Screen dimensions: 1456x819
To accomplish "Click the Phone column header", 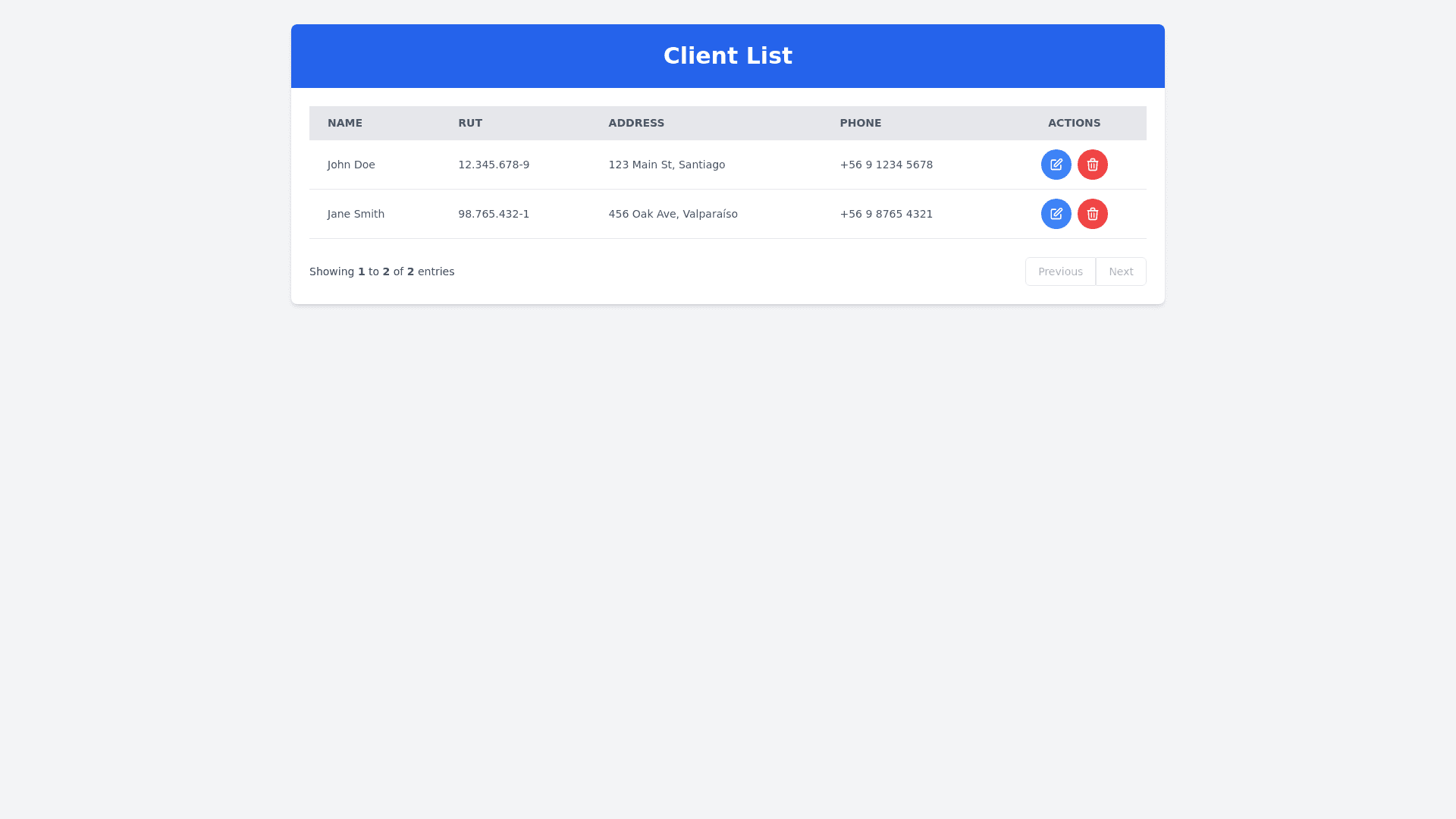I will click(860, 123).
